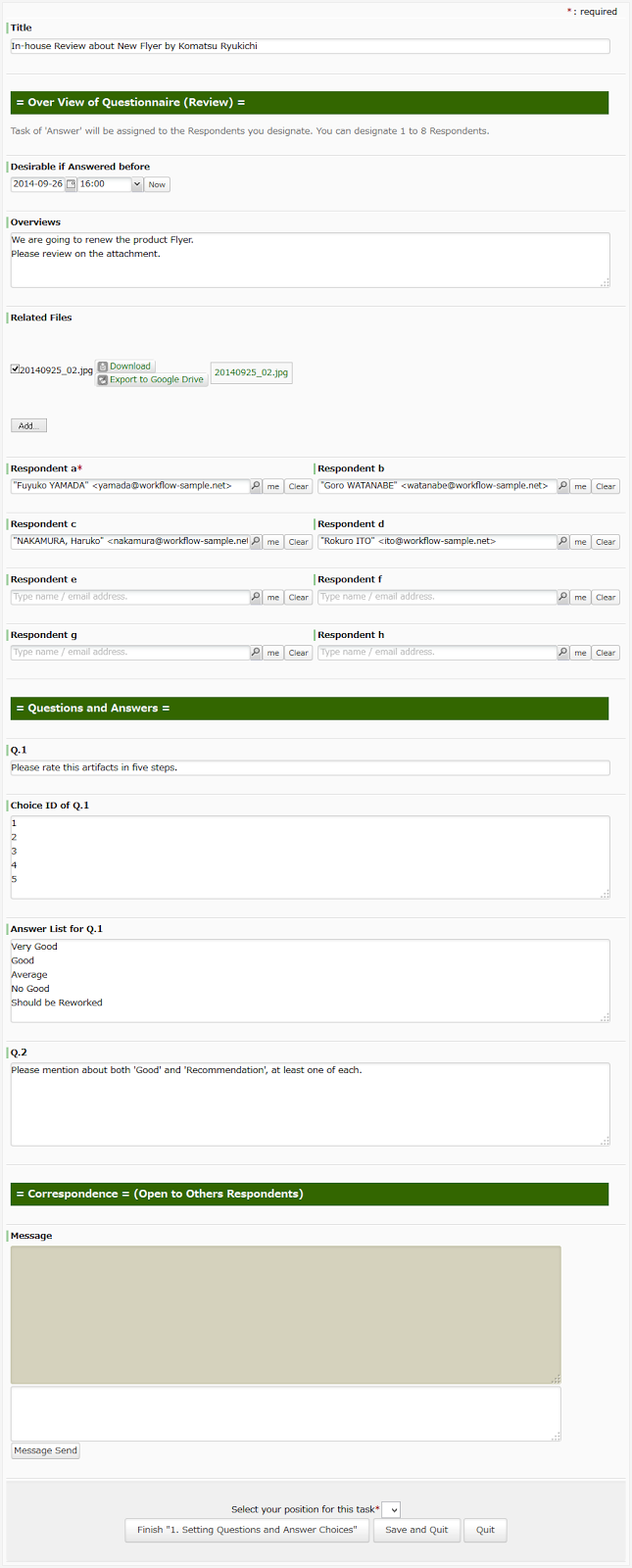Open the 20140925_02.jpg thumbnail link
This screenshot has height=1568, width=632.
pos(251,372)
